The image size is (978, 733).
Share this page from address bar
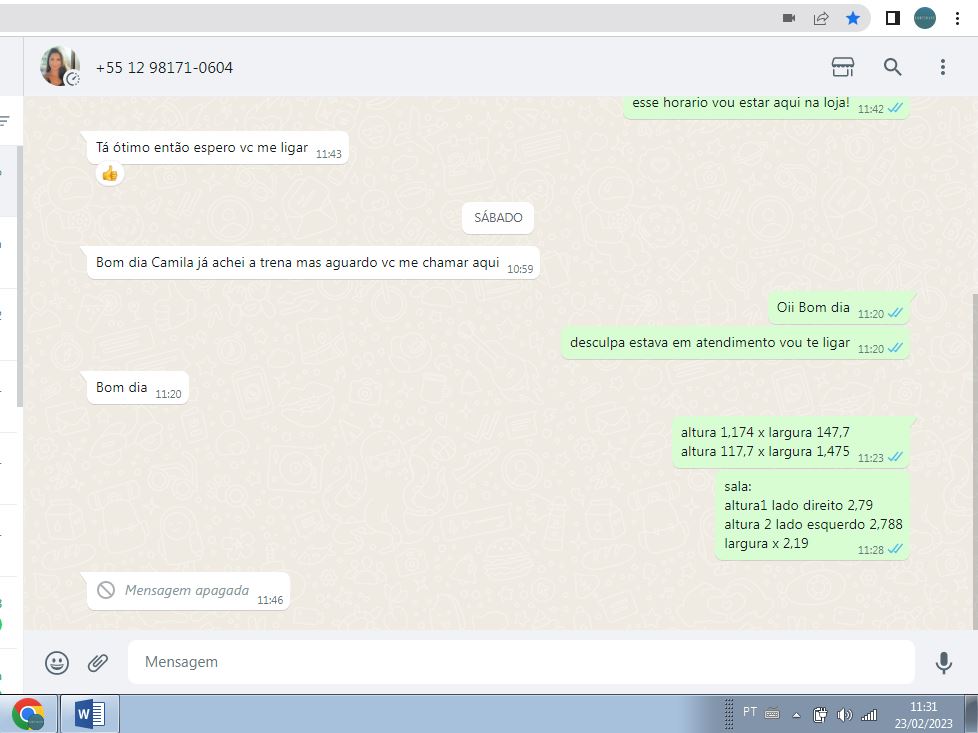(821, 19)
